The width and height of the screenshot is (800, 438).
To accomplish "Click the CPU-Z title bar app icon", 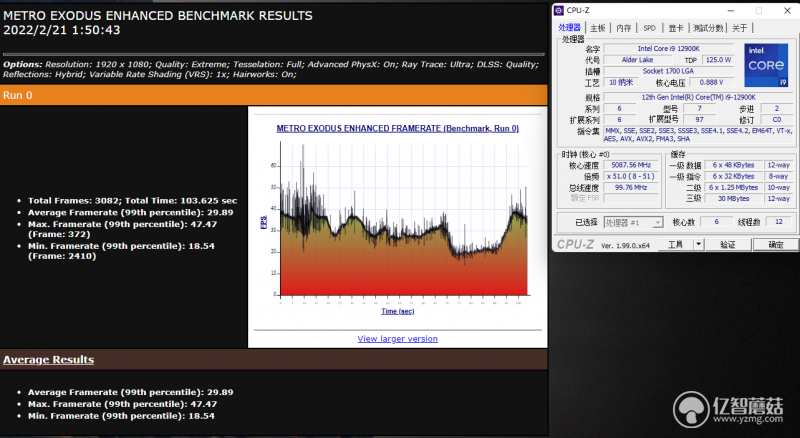I will (x=559, y=10).
